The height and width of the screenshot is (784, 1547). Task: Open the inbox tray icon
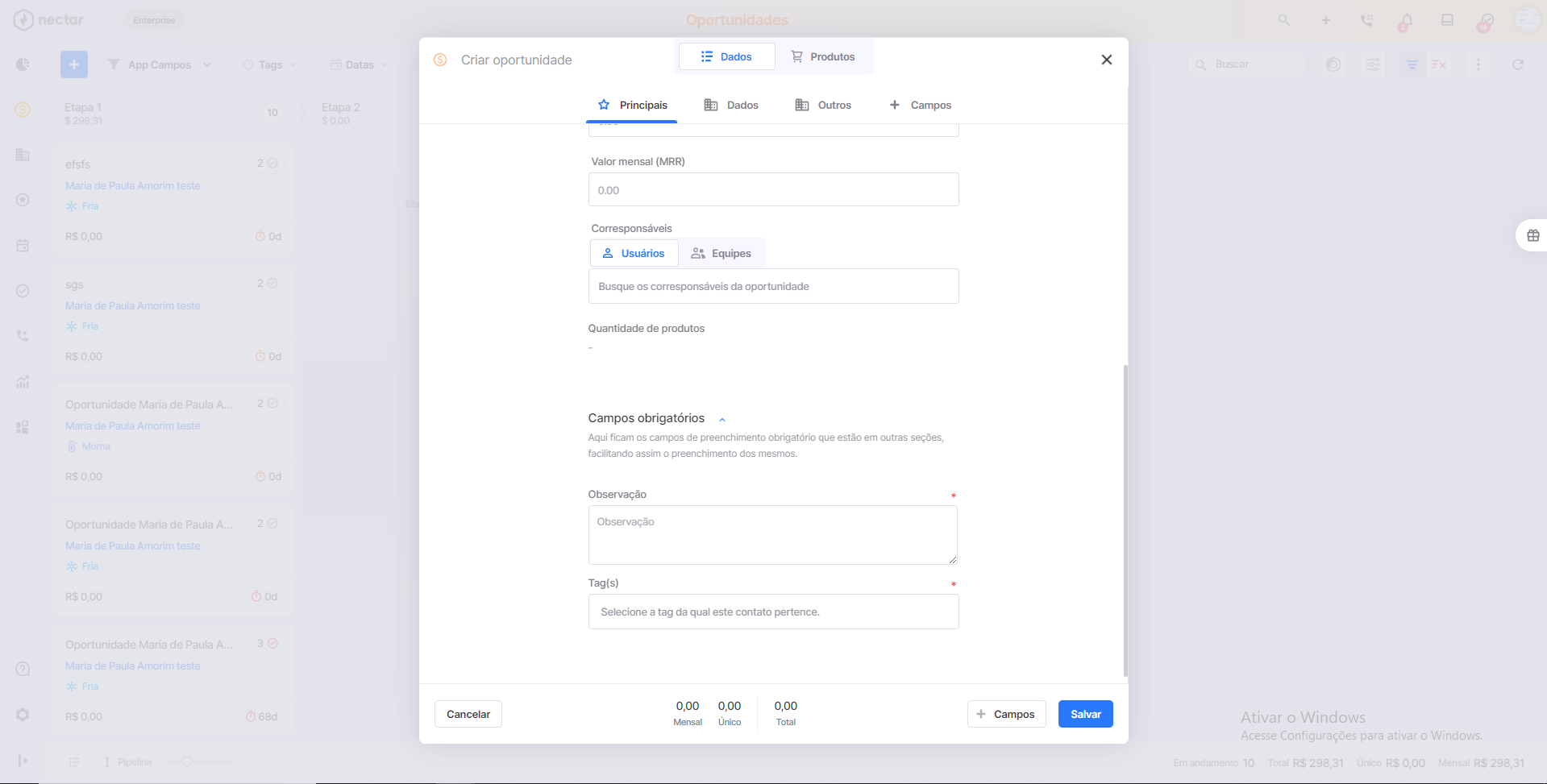[1447, 20]
